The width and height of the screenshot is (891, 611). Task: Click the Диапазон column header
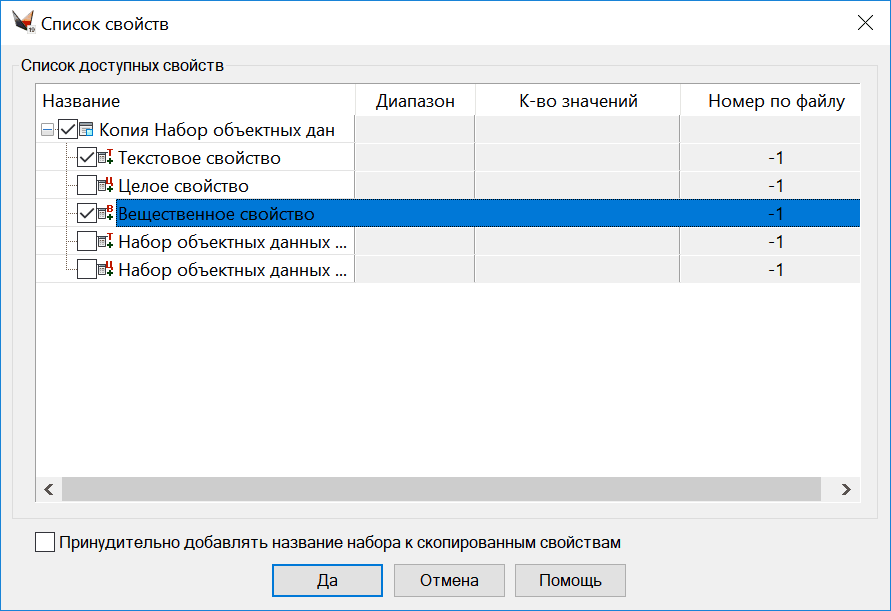415,101
